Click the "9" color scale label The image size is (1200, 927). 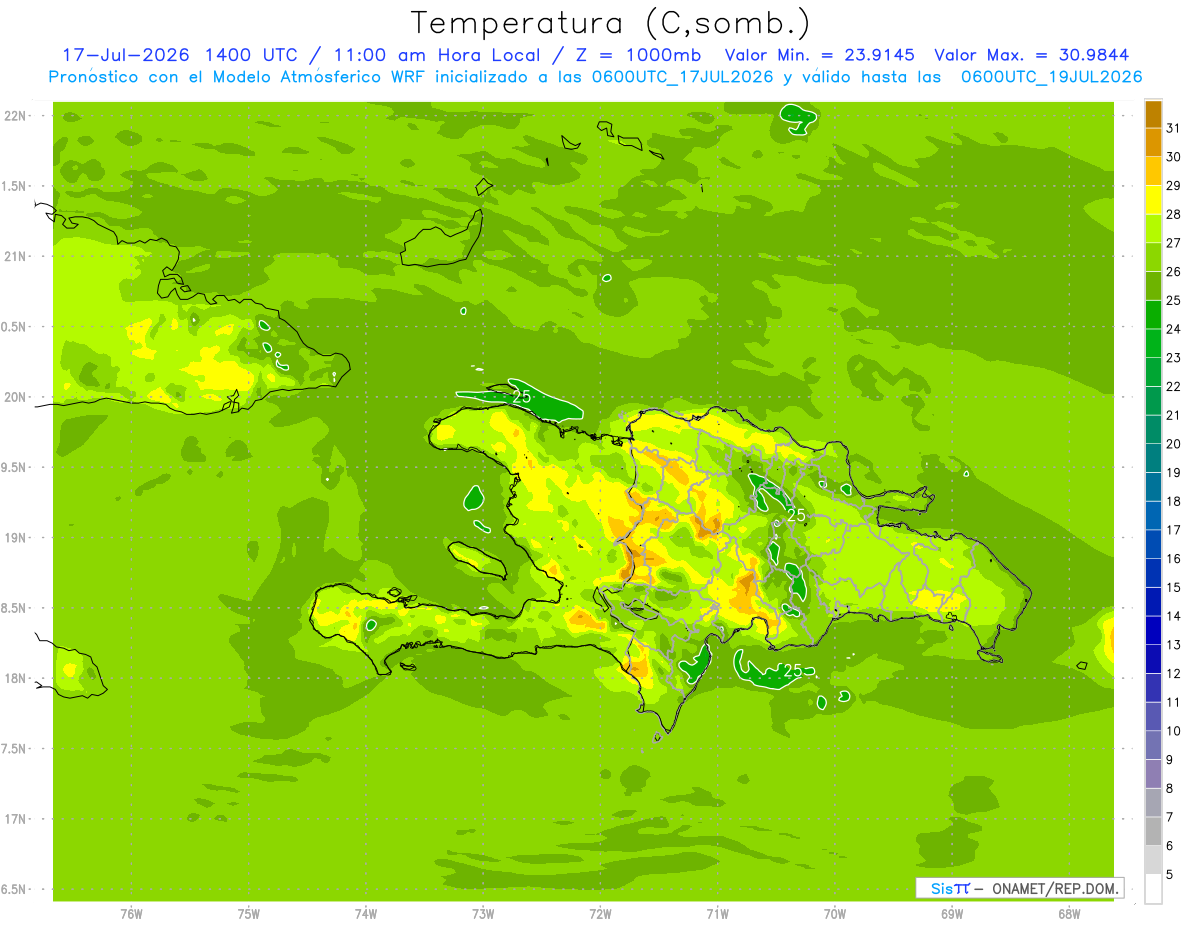pyautogui.click(x=1170, y=760)
